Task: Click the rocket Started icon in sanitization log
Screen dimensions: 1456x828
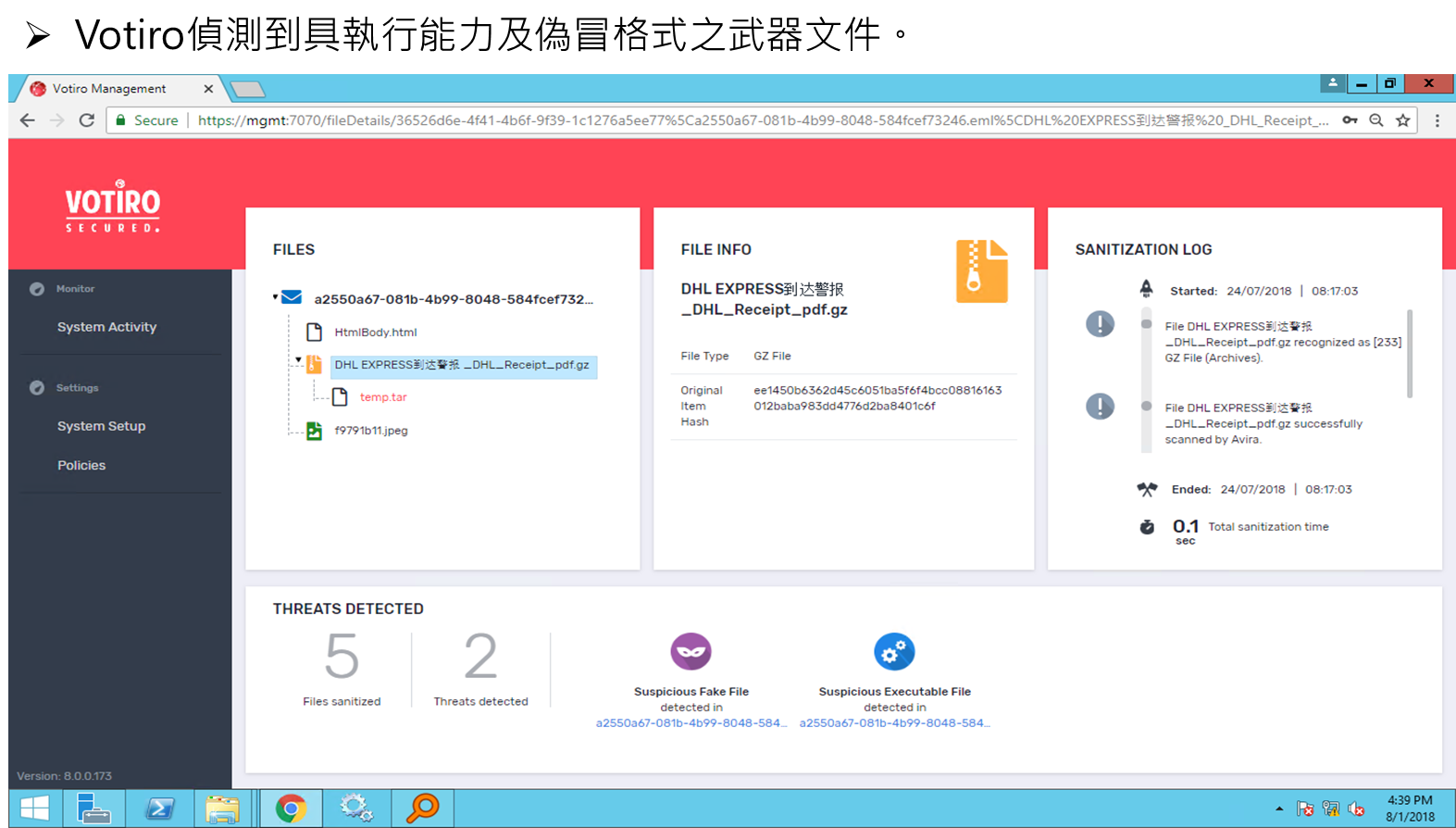Action: tap(1146, 289)
